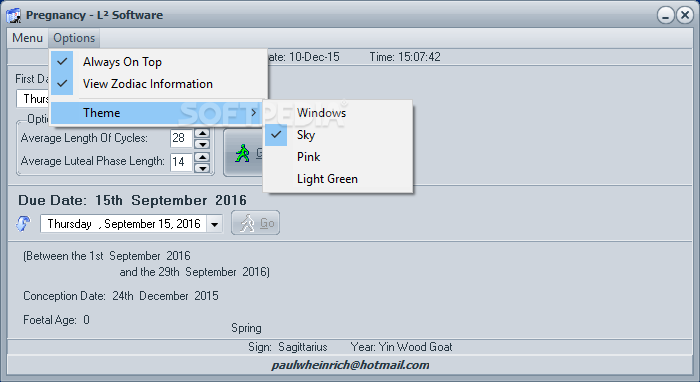Decrease Average Luteal Phase Length value

click(x=203, y=167)
